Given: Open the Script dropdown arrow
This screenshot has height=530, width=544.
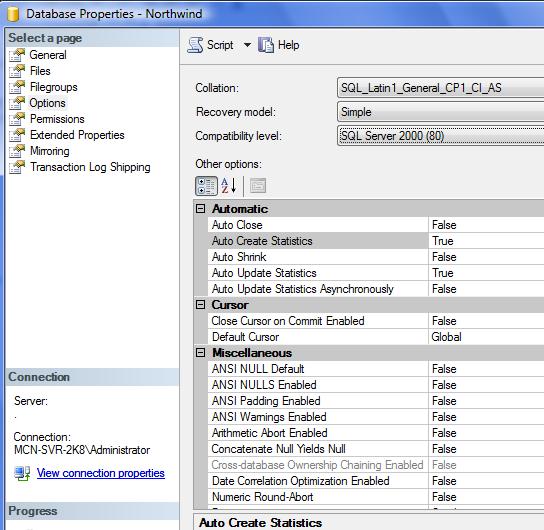Looking at the screenshot, I should (x=247, y=45).
